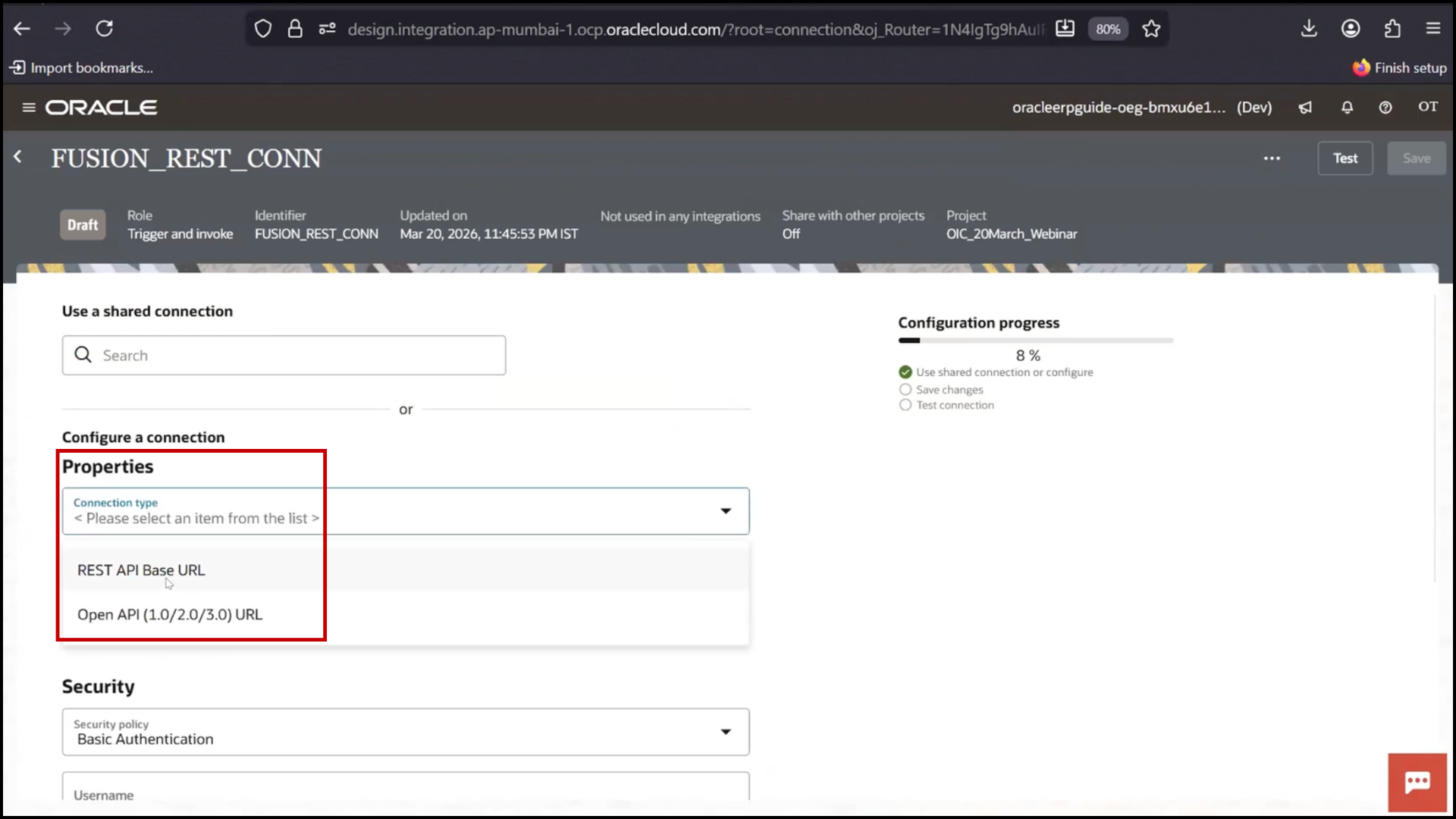Go back from FUSION_REST_CONN page

[18, 157]
